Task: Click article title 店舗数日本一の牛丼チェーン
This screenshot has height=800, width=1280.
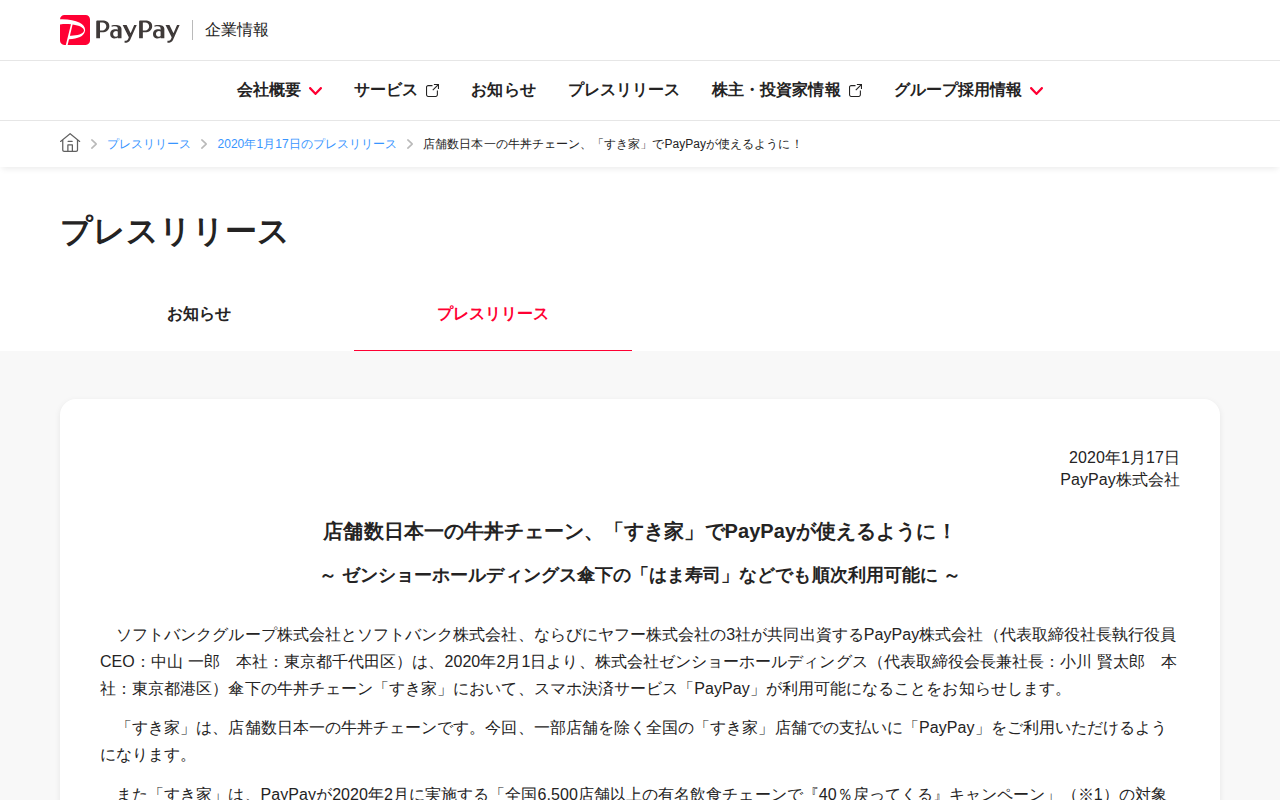Action: 640,532
